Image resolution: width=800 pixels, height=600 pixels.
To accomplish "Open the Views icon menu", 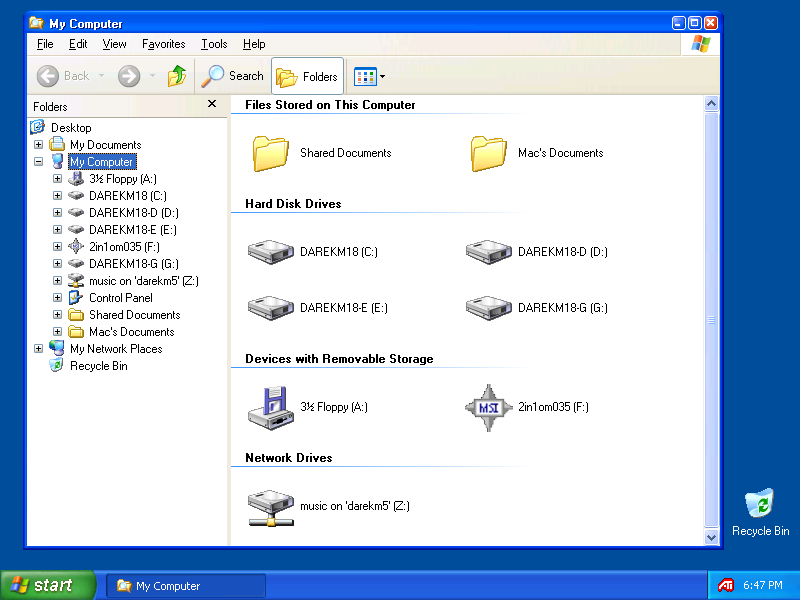I will (x=369, y=77).
